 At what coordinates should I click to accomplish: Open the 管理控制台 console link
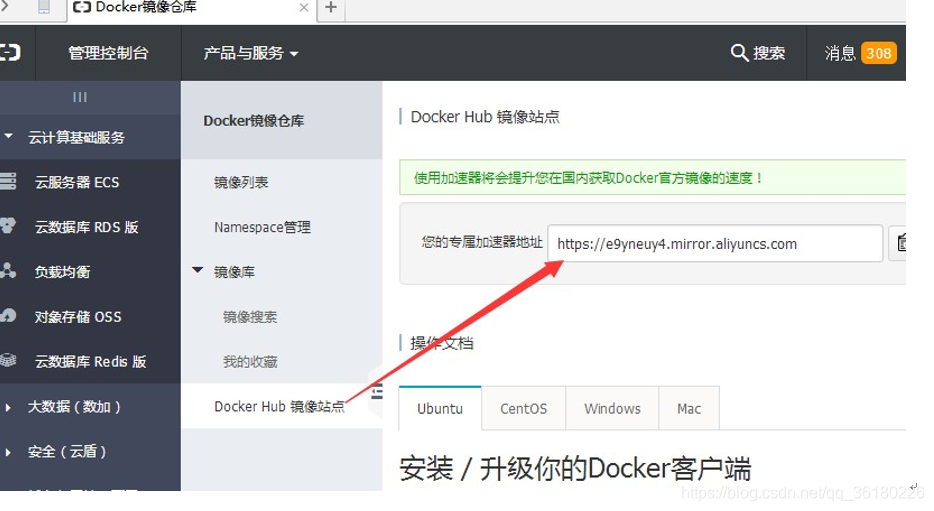click(x=108, y=53)
